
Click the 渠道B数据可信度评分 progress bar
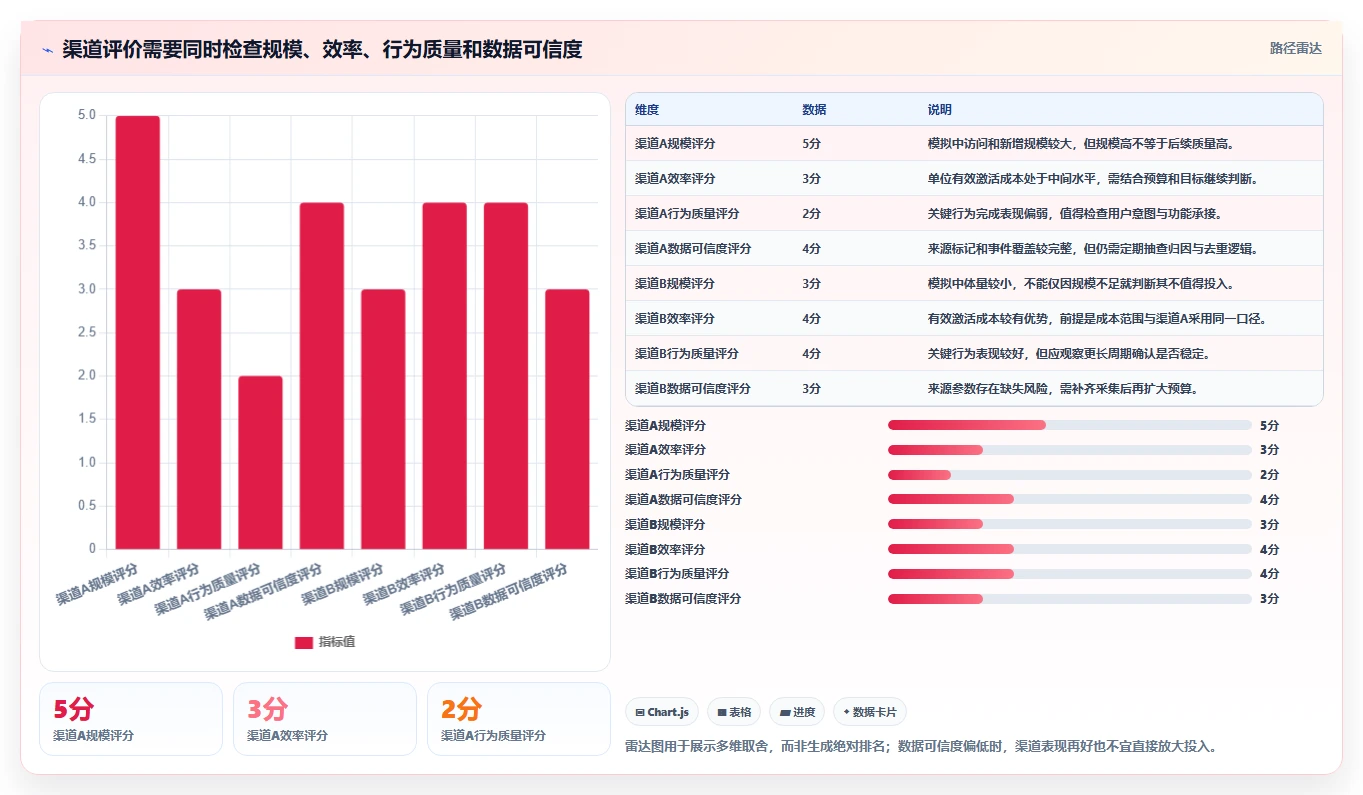[x=1069, y=599]
